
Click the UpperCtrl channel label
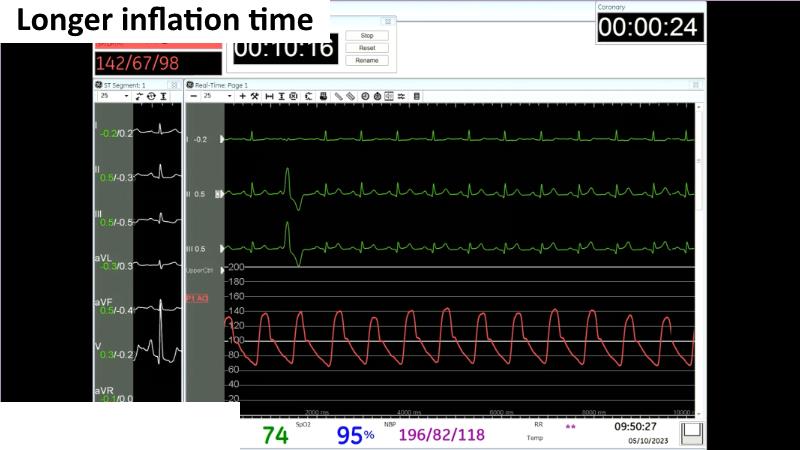pos(197,270)
